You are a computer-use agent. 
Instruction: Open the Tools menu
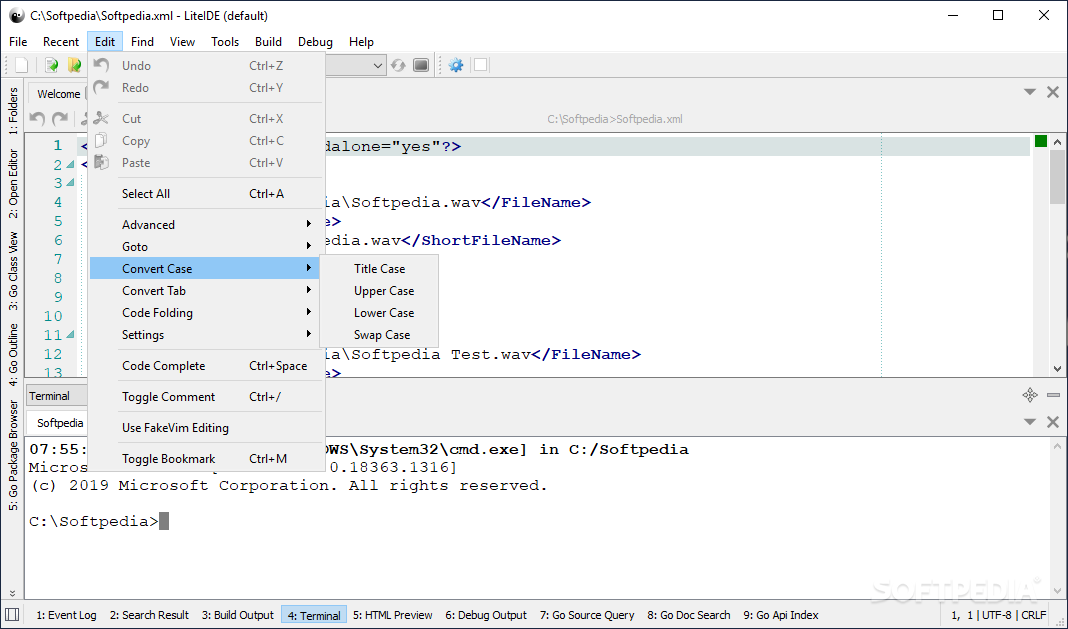pos(225,42)
